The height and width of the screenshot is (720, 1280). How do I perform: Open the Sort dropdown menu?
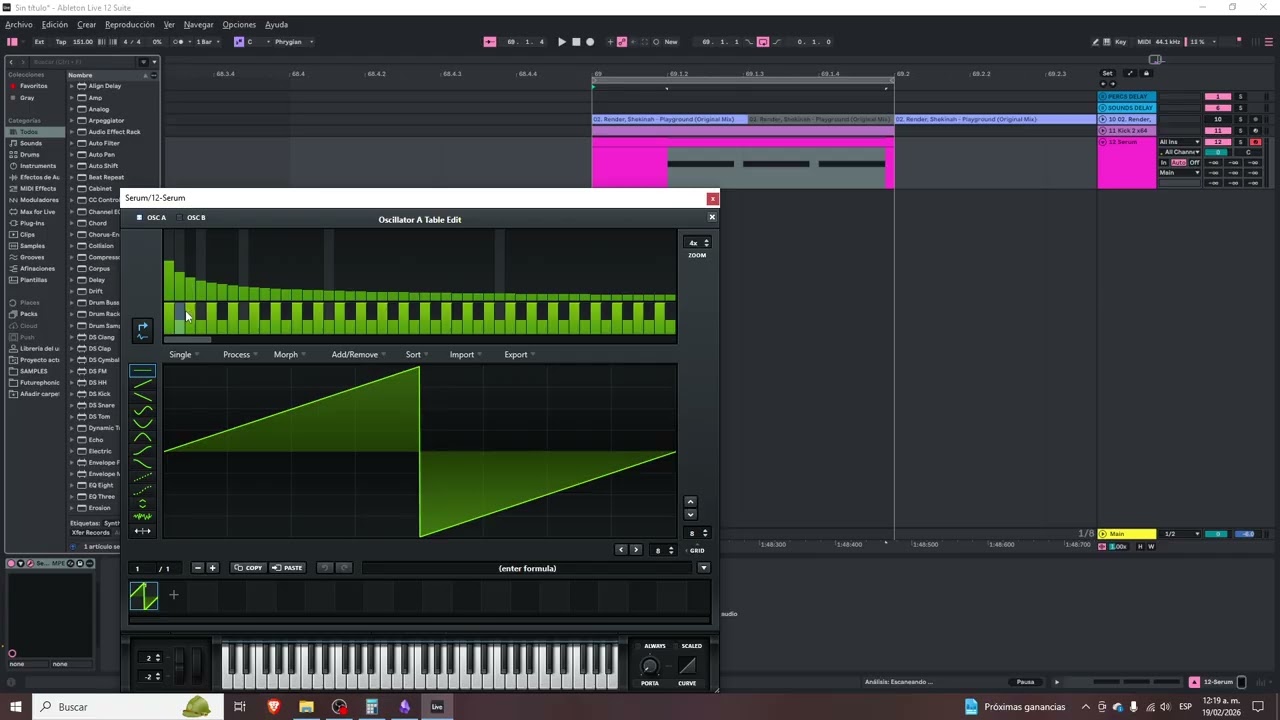[416, 354]
